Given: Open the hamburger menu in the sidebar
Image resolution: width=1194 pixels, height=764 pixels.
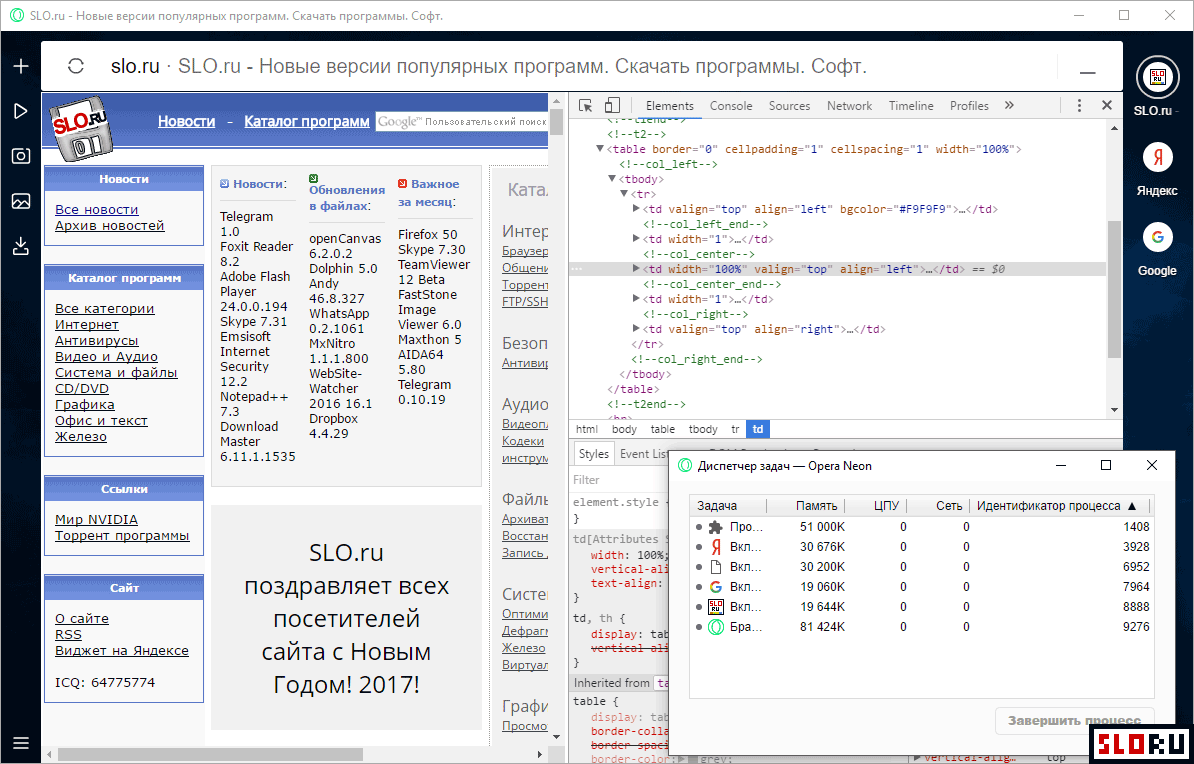Looking at the screenshot, I should click(21, 743).
